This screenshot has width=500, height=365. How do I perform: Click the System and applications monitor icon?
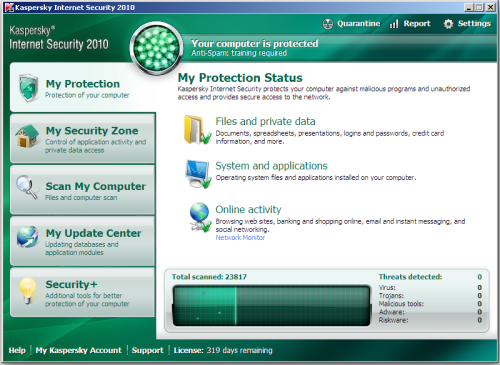click(x=199, y=173)
